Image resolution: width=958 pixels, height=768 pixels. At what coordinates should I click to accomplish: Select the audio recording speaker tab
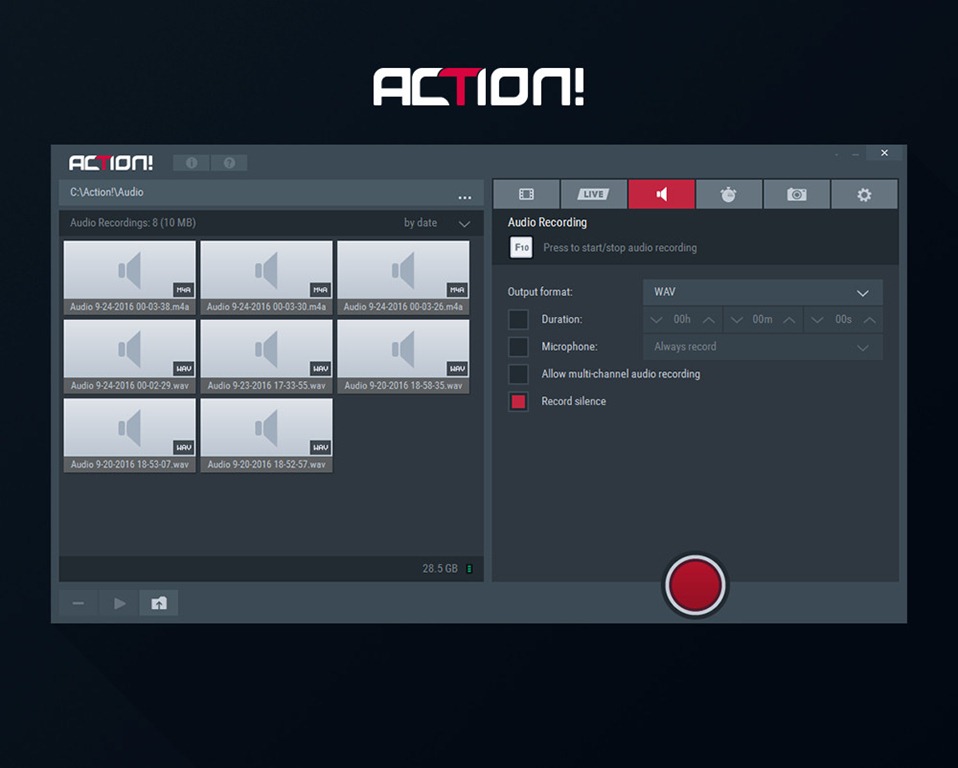(661, 194)
